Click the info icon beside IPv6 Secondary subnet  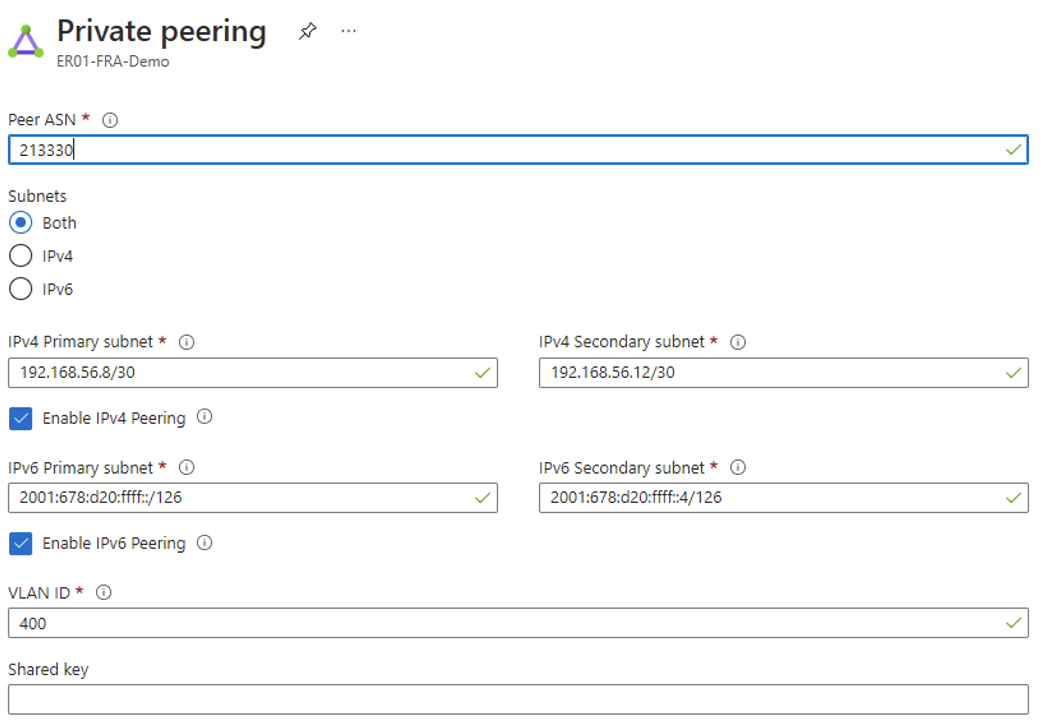pos(738,467)
